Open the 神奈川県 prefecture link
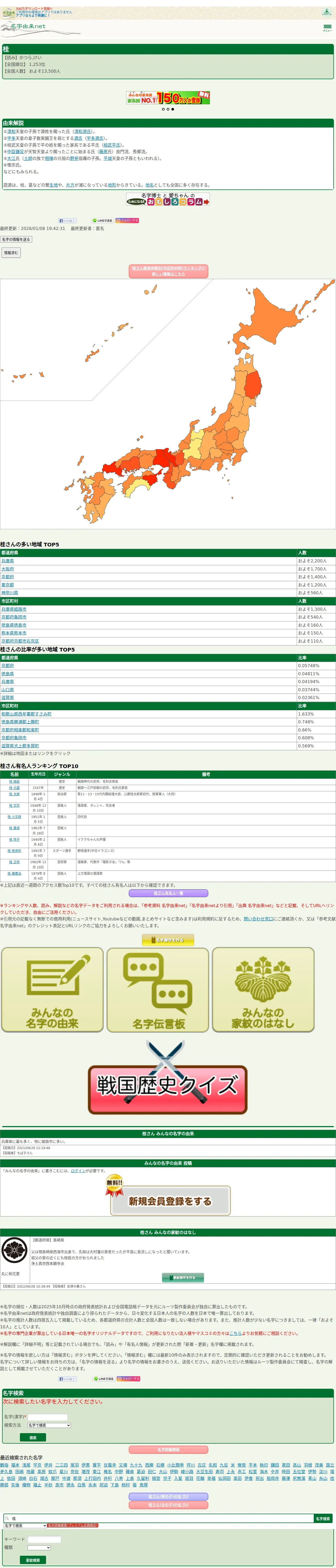This screenshot has width=336, height=1568. tap(10, 593)
